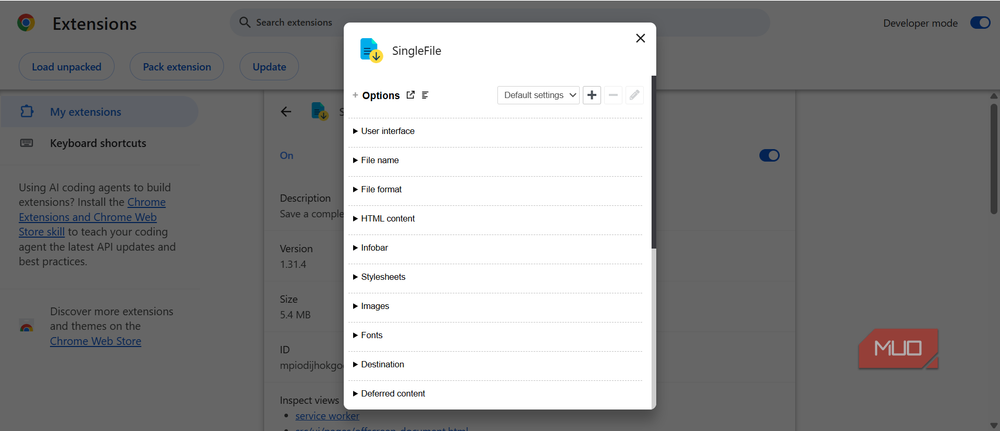Image resolution: width=1000 pixels, height=431 pixels.
Task: Click the extensions page scrollbar thumb
Action: [x=994, y=157]
